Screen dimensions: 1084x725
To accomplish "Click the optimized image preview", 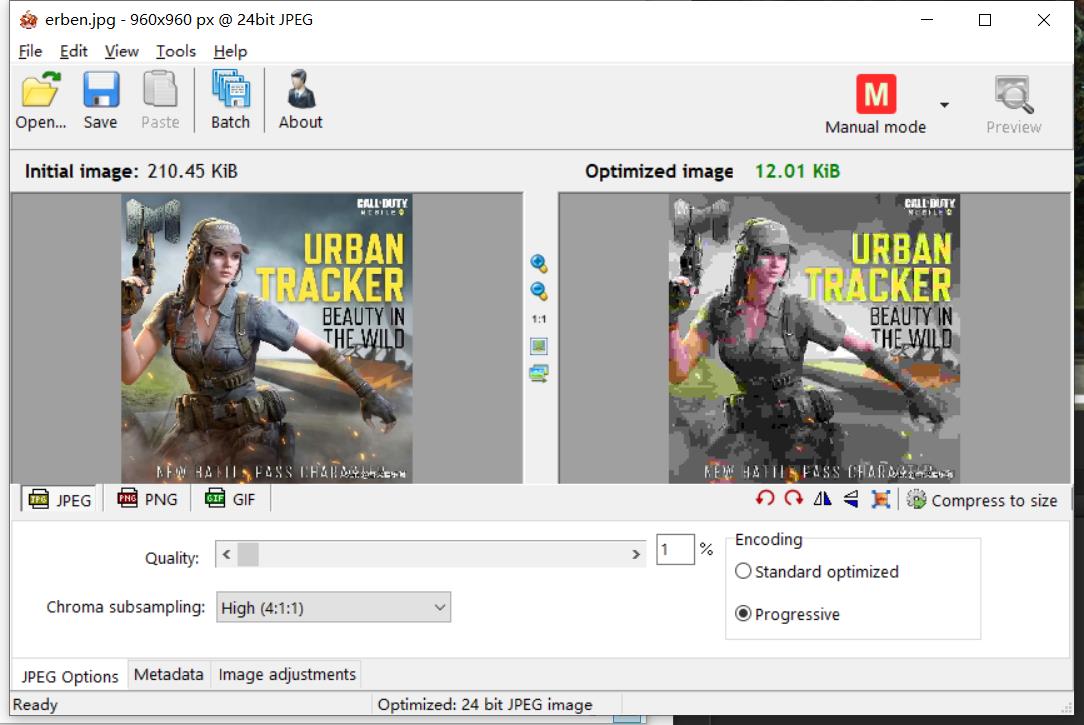I will click(x=814, y=338).
